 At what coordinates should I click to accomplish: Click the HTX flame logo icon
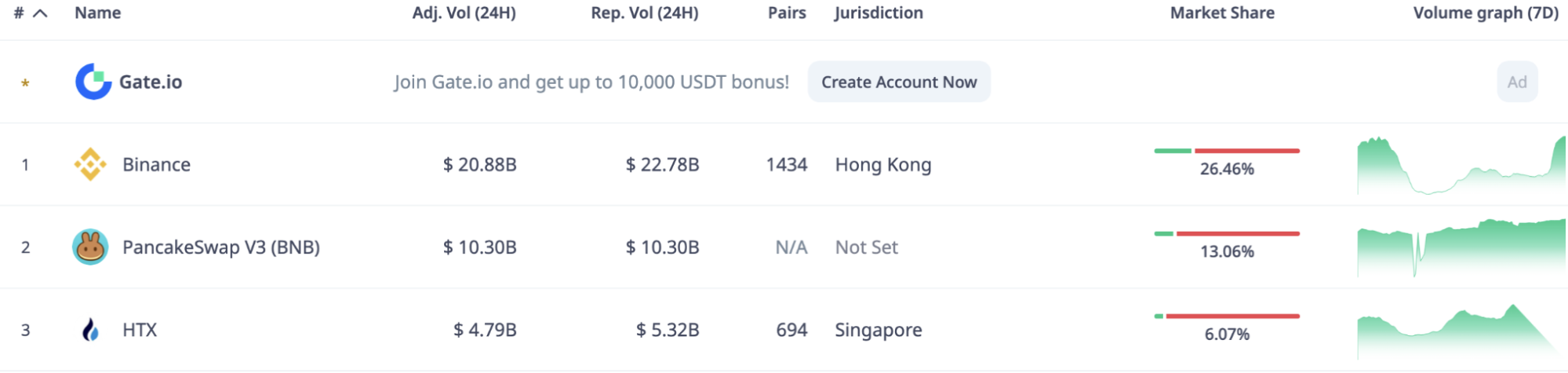click(91, 330)
